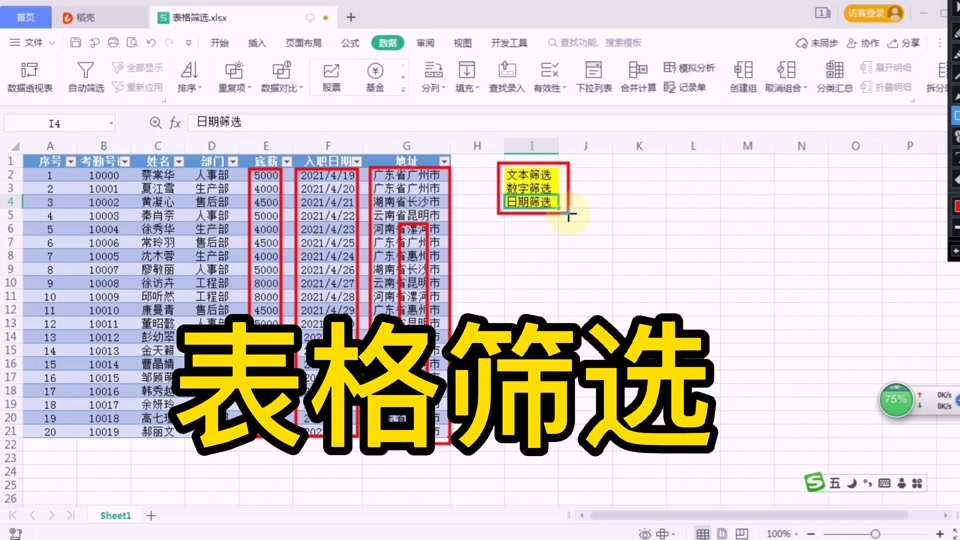This screenshot has width=960, height=540.
Task: Open the 页面布局 ribbon tab
Action: tap(304, 43)
